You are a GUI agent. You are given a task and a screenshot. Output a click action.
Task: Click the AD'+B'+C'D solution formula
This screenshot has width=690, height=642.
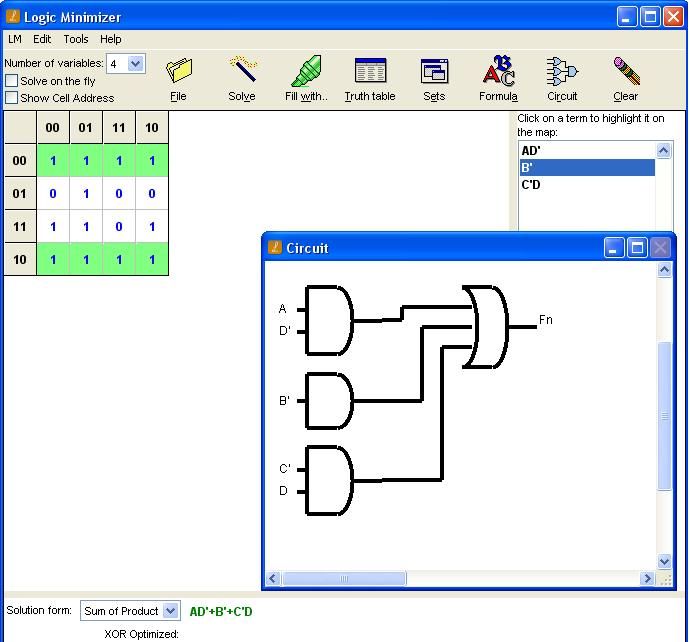click(x=221, y=612)
